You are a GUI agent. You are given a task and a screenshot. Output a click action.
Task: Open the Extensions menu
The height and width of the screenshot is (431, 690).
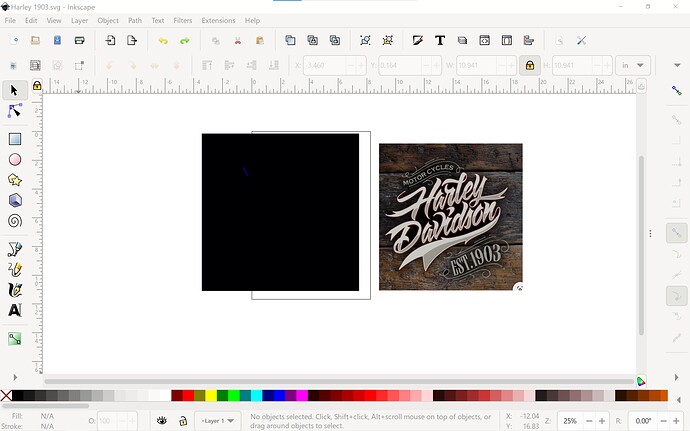point(218,20)
